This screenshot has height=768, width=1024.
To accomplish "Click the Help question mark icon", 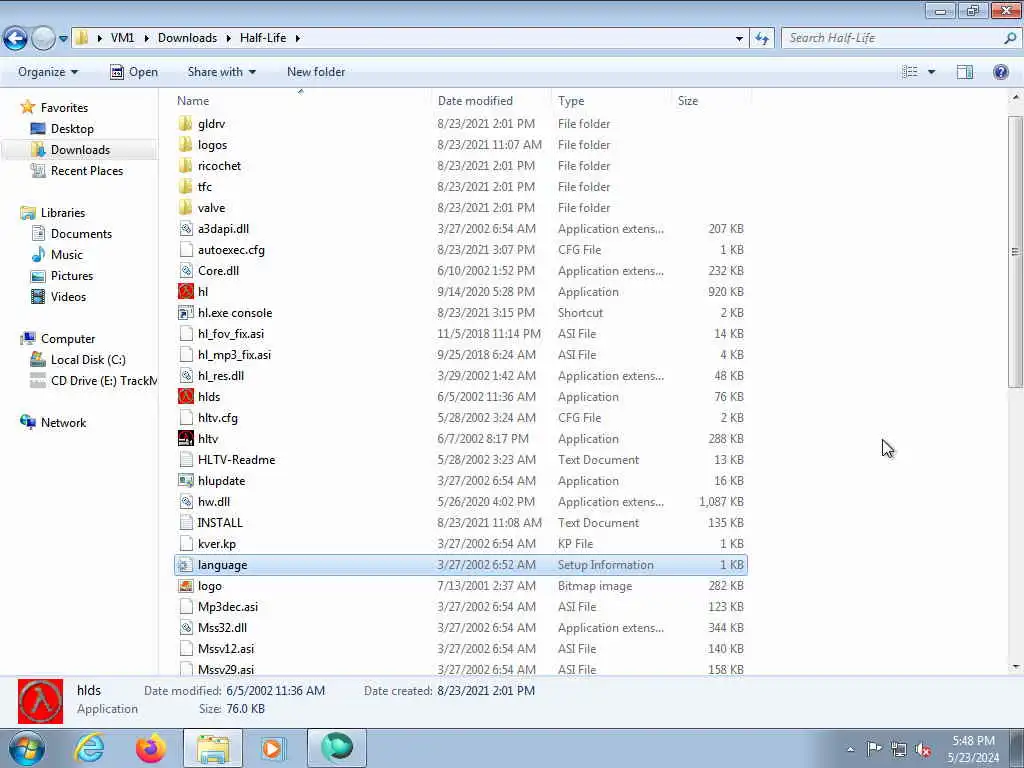I will (1000, 72).
